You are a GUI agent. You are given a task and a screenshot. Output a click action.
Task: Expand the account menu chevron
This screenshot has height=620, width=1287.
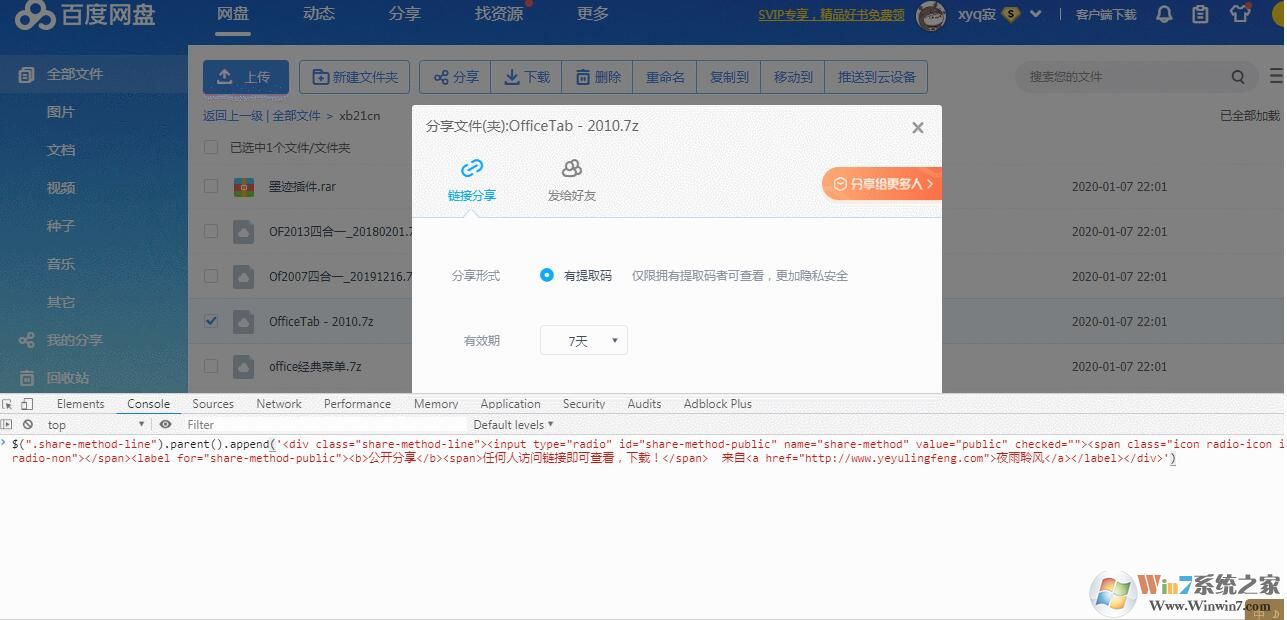click(1036, 15)
